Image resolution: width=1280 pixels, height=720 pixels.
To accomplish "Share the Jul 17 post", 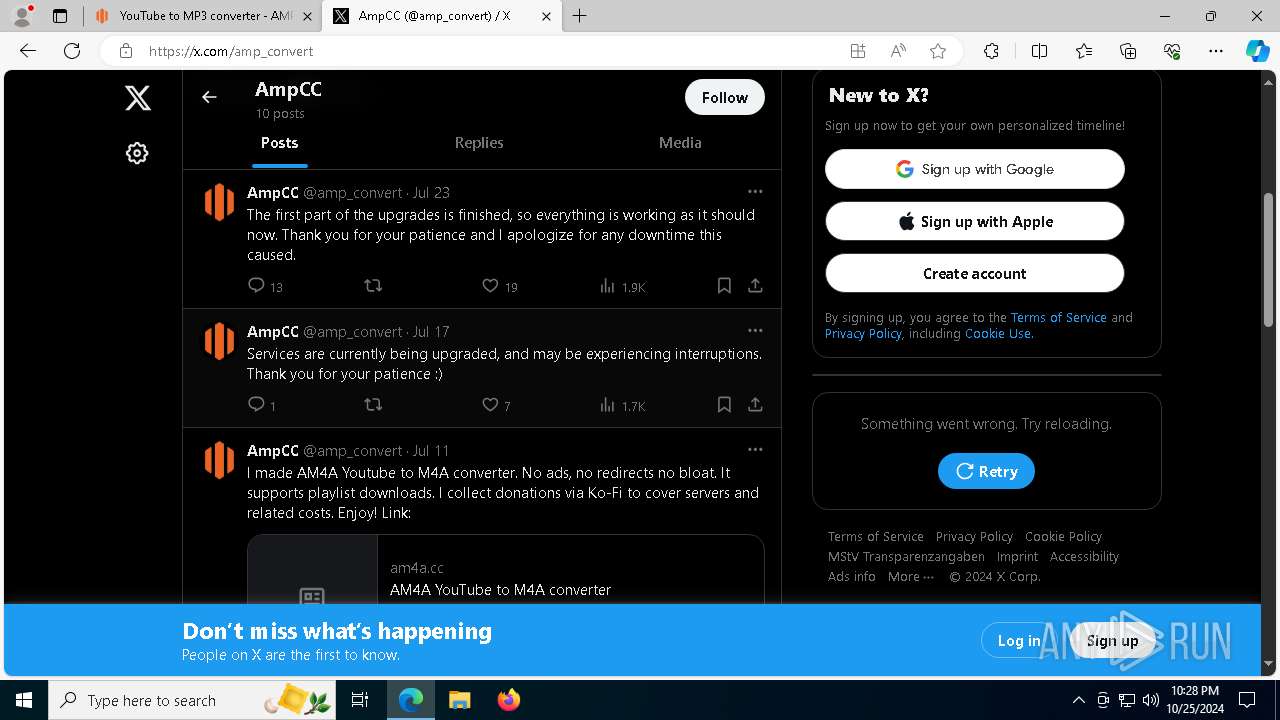I will (755, 405).
